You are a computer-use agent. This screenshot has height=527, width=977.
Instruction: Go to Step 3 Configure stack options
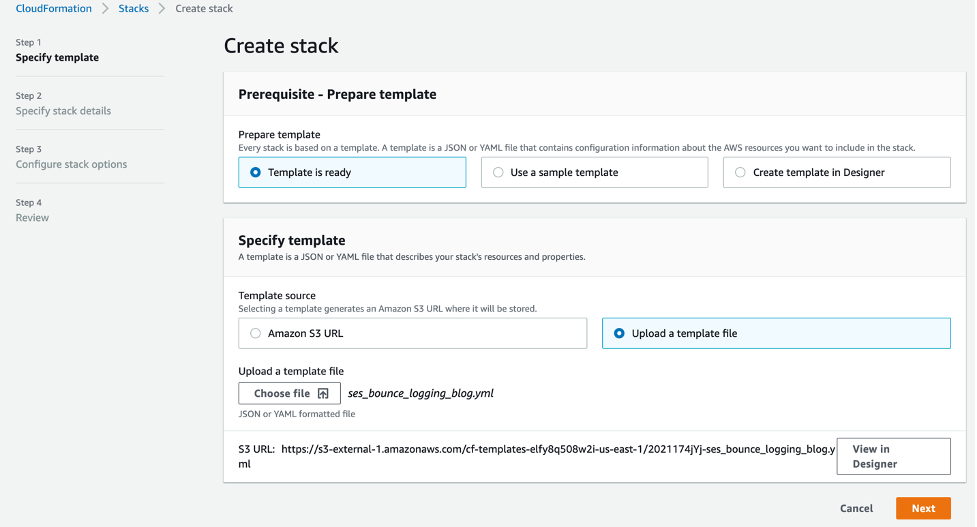[71, 164]
